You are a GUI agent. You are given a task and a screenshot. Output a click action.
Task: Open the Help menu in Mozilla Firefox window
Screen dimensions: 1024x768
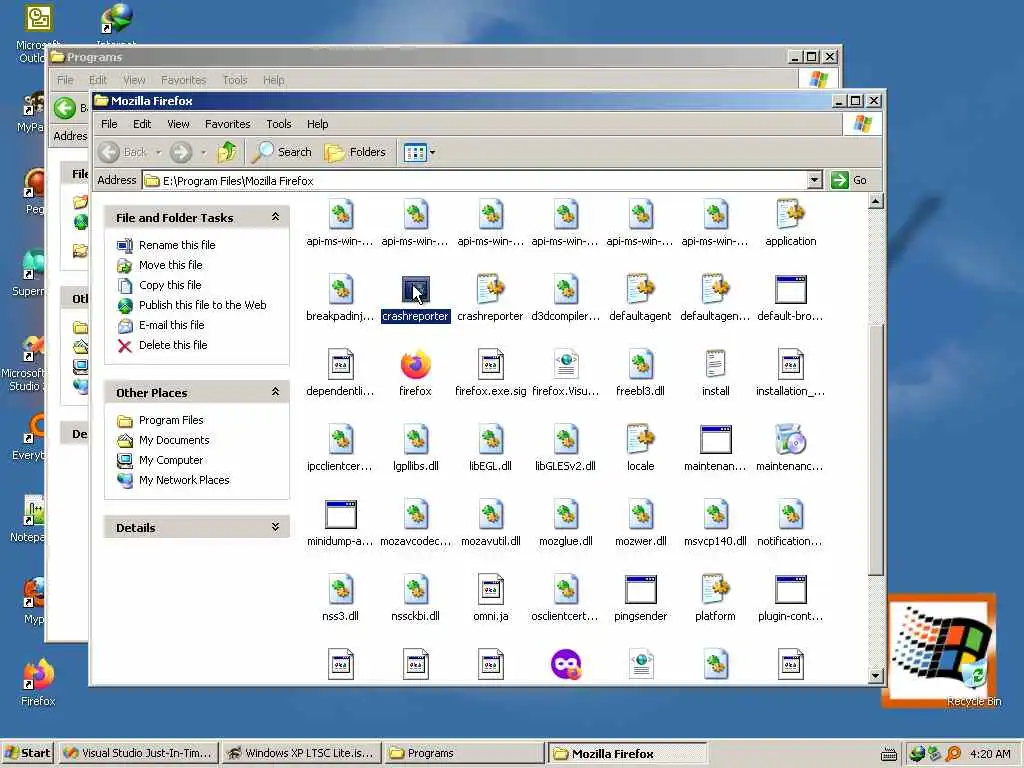pos(317,124)
